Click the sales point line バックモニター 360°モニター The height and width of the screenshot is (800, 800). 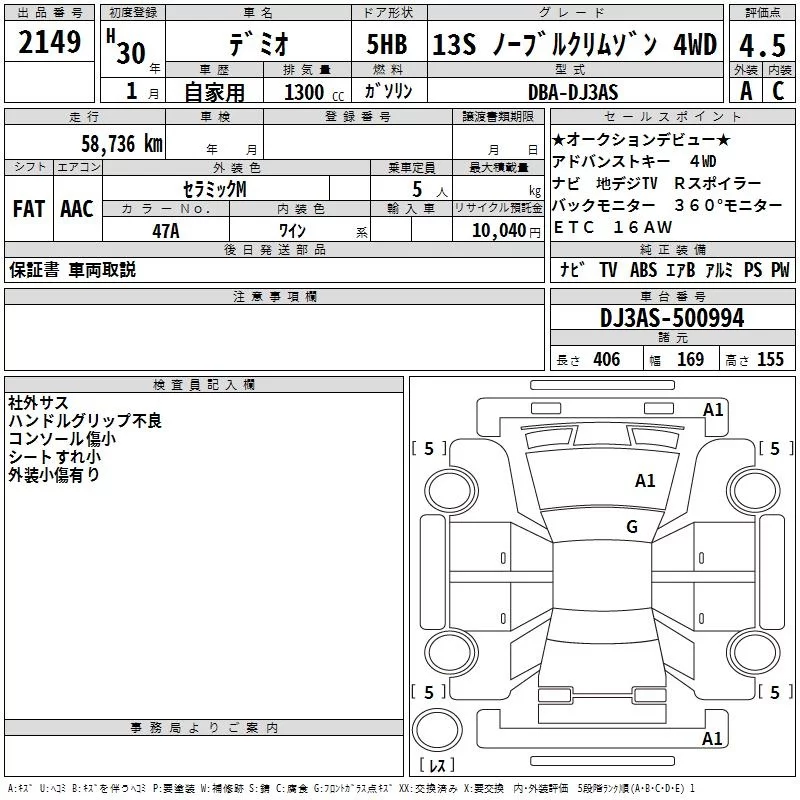pyautogui.click(x=667, y=205)
